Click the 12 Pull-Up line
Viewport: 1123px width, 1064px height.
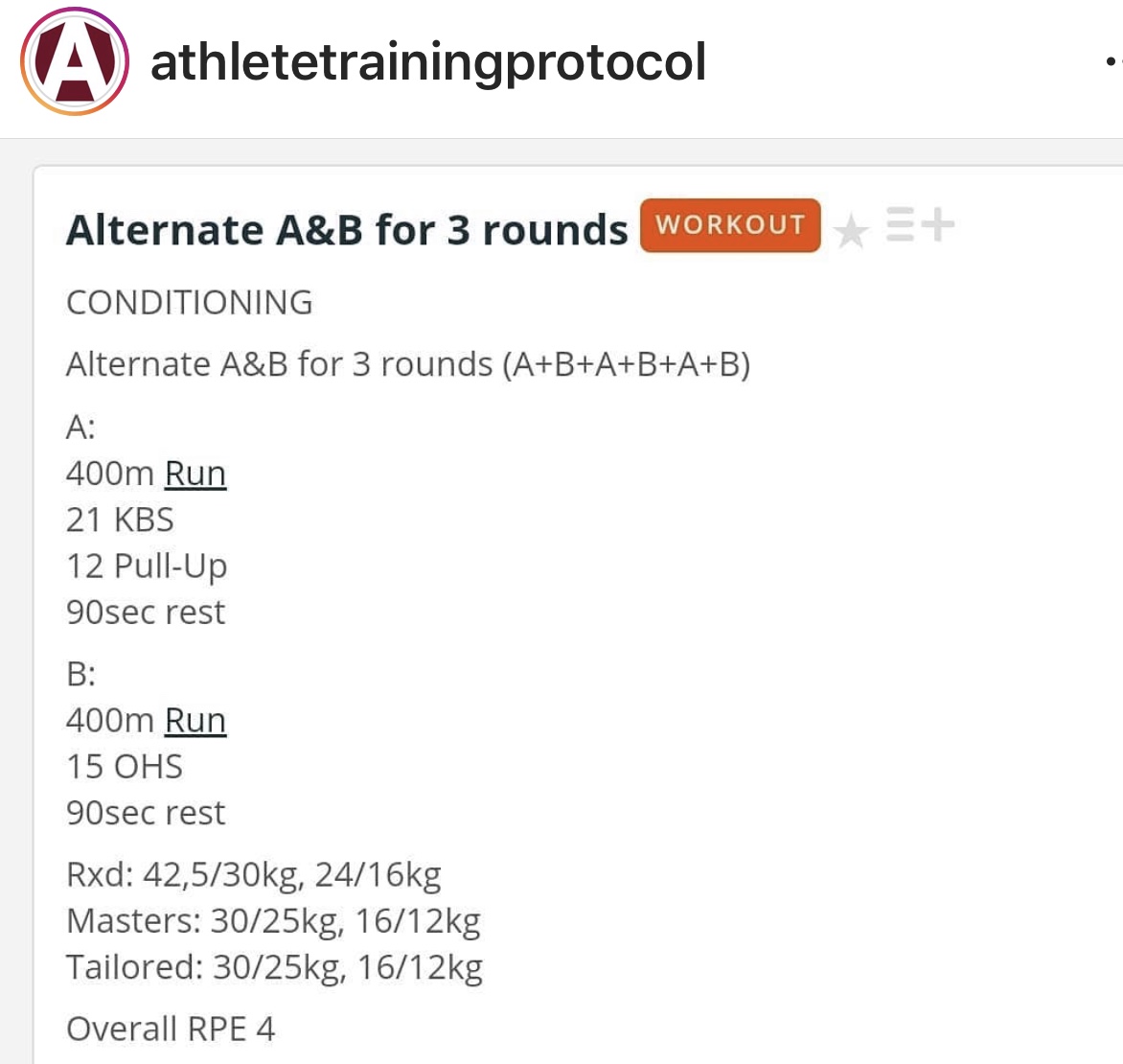tap(147, 566)
